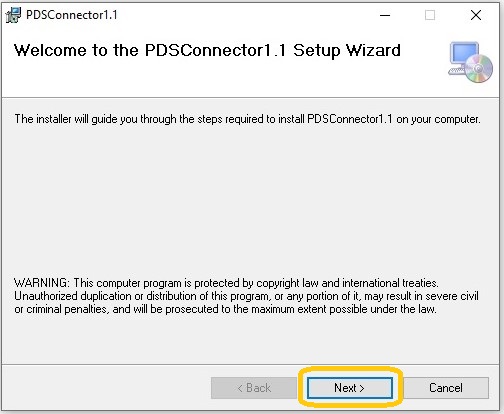
Task: Click the grayed-out Back button
Action: click(x=254, y=388)
